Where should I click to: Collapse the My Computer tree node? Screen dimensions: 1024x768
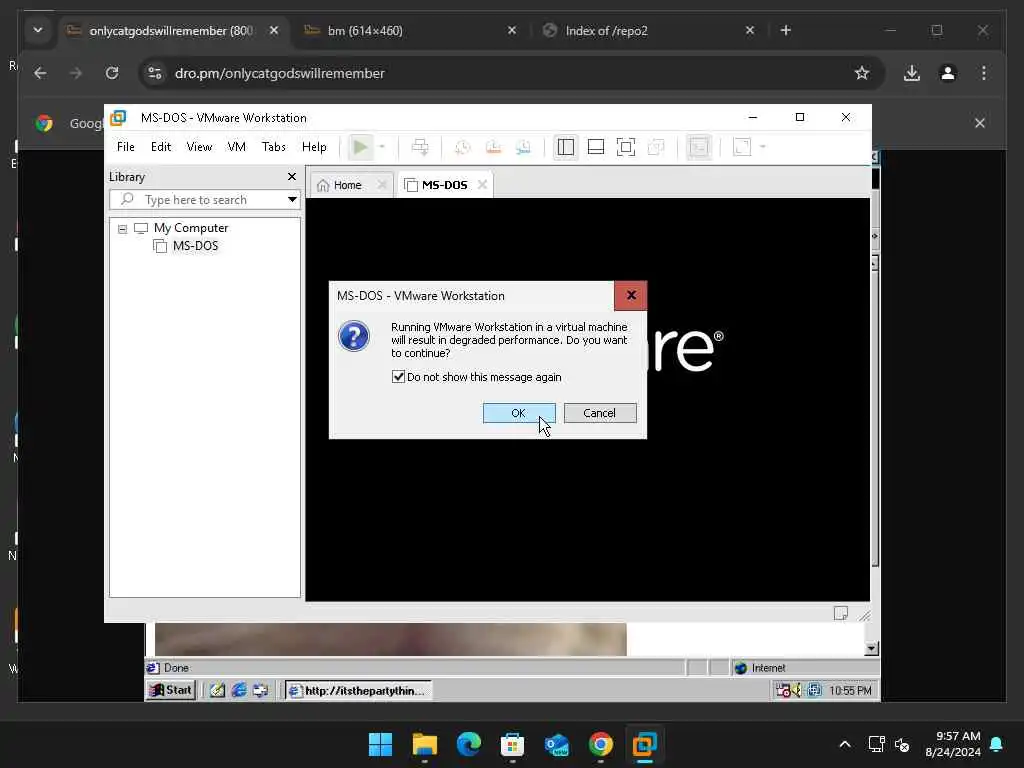pyautogui.click(x=122, y=229)
